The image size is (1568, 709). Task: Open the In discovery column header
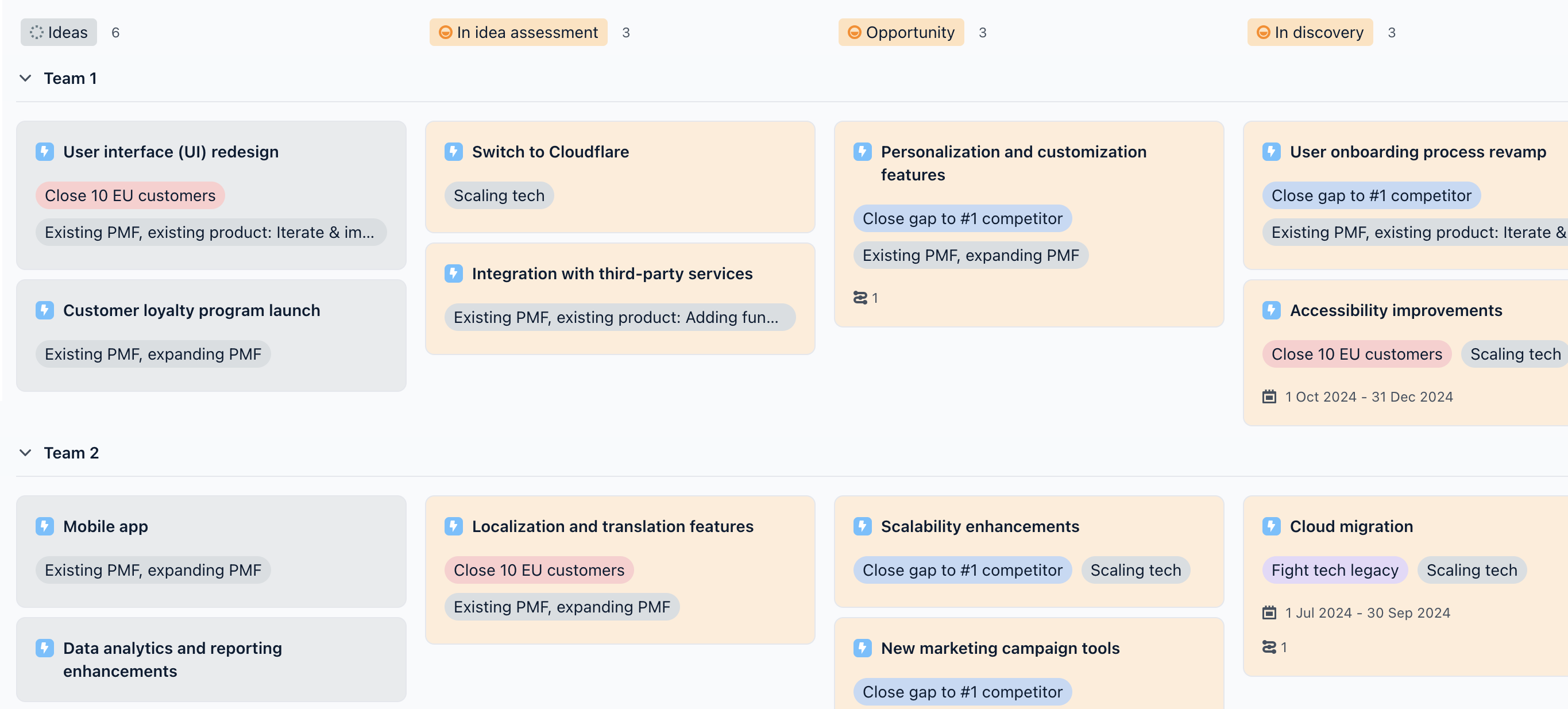[1310, 32]
